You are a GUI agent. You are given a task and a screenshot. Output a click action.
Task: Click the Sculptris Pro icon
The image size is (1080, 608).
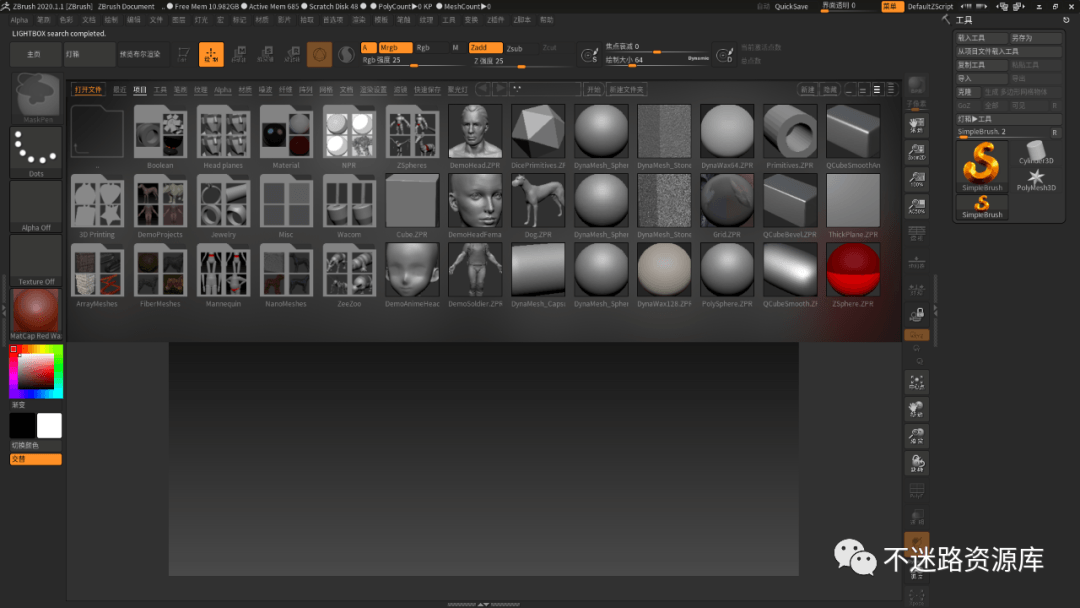click(x=346, y=54)
